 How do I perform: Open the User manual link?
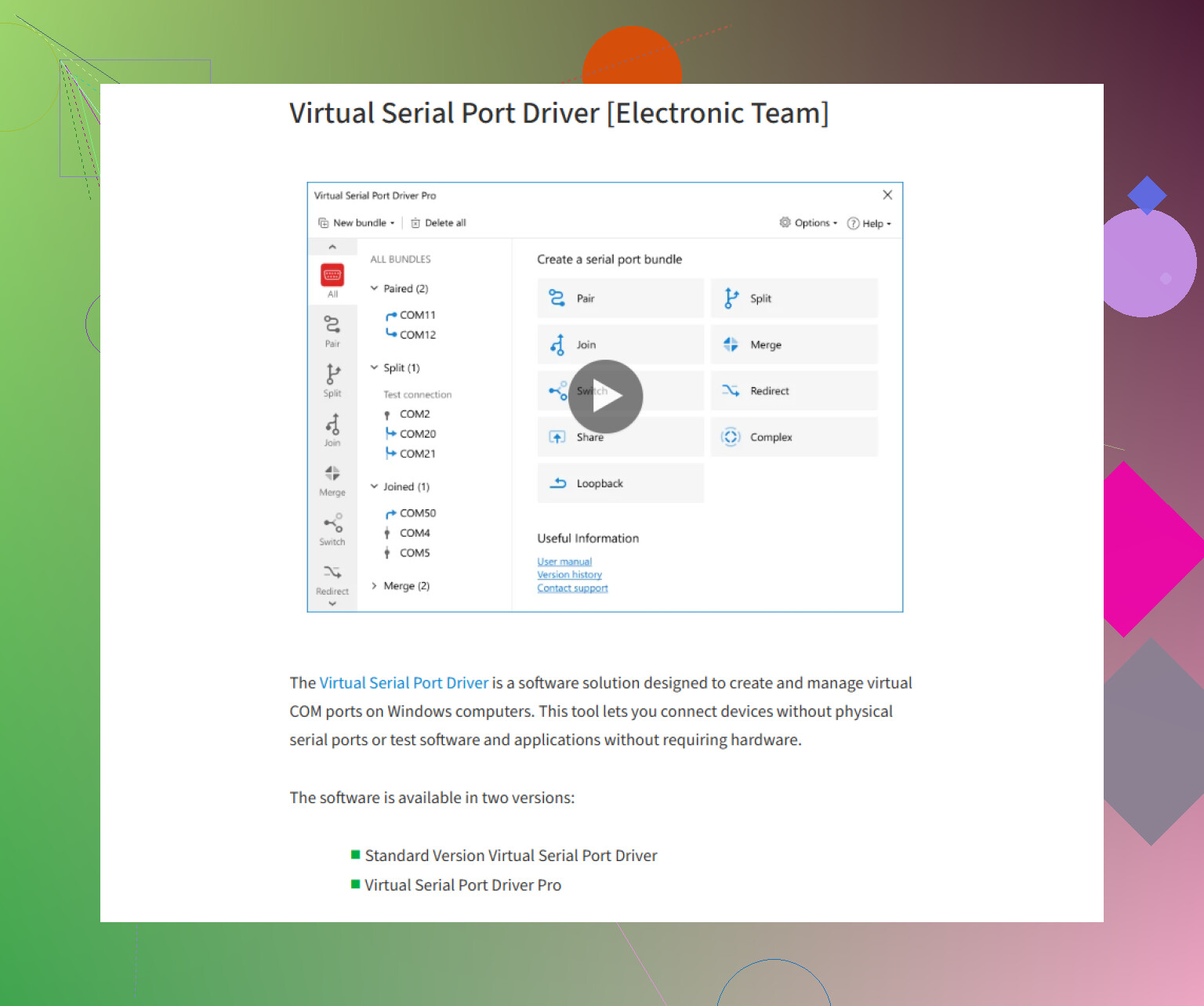point(564,562)
